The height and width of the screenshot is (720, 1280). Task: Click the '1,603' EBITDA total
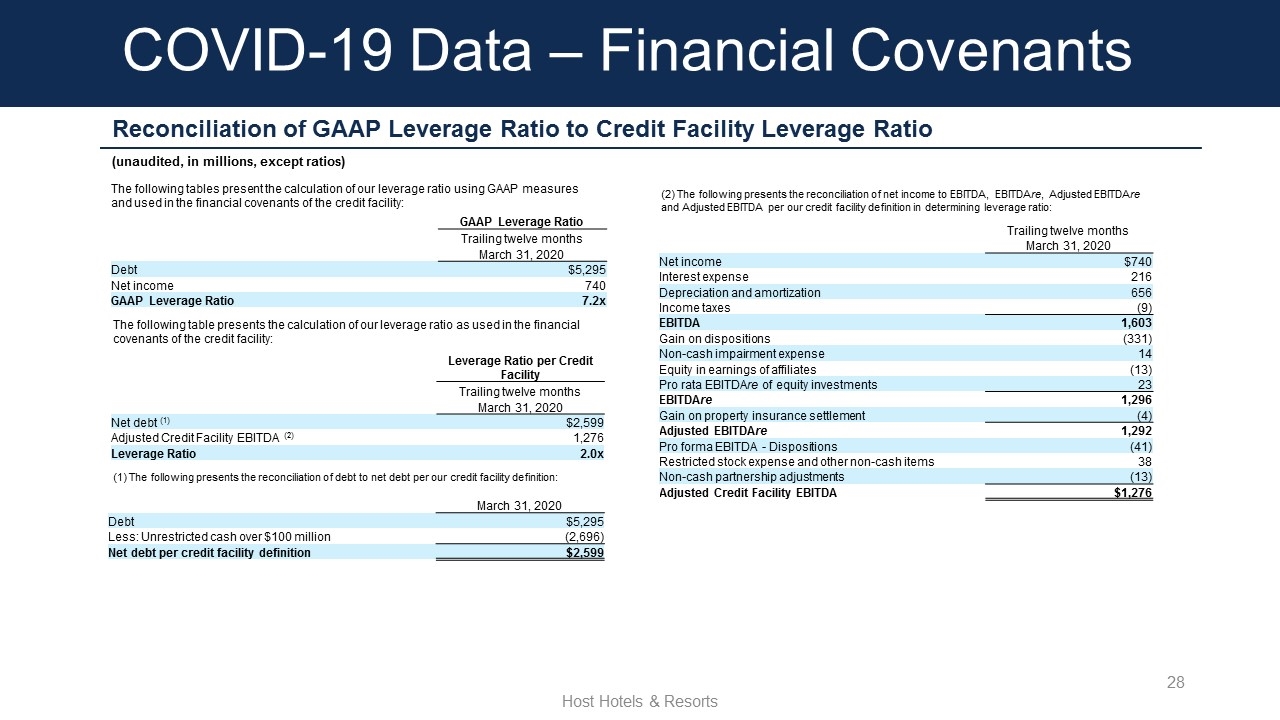click(x=1137, y=323)
